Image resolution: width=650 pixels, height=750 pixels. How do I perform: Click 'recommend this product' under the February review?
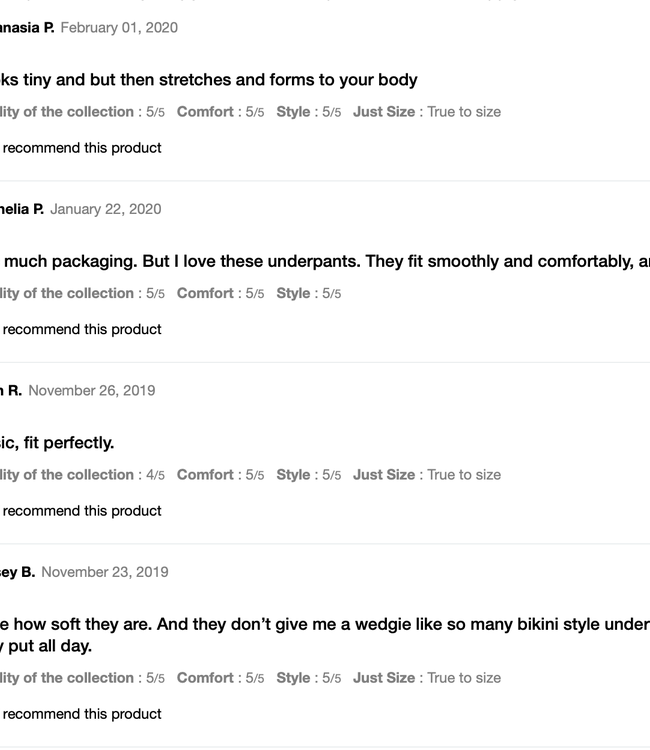[x=82, y=148]
